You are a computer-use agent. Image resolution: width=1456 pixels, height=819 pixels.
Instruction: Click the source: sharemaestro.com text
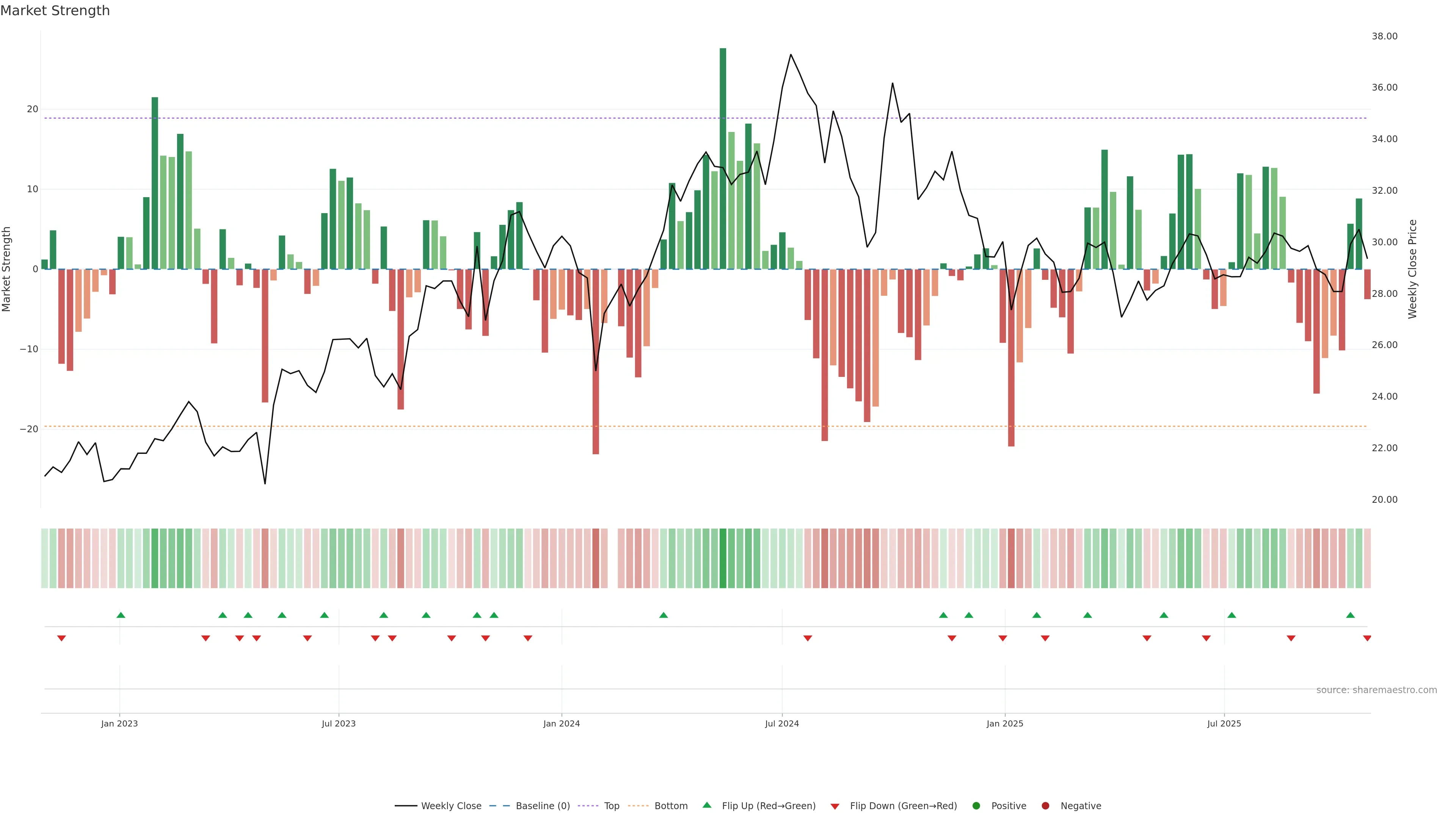1376,690
